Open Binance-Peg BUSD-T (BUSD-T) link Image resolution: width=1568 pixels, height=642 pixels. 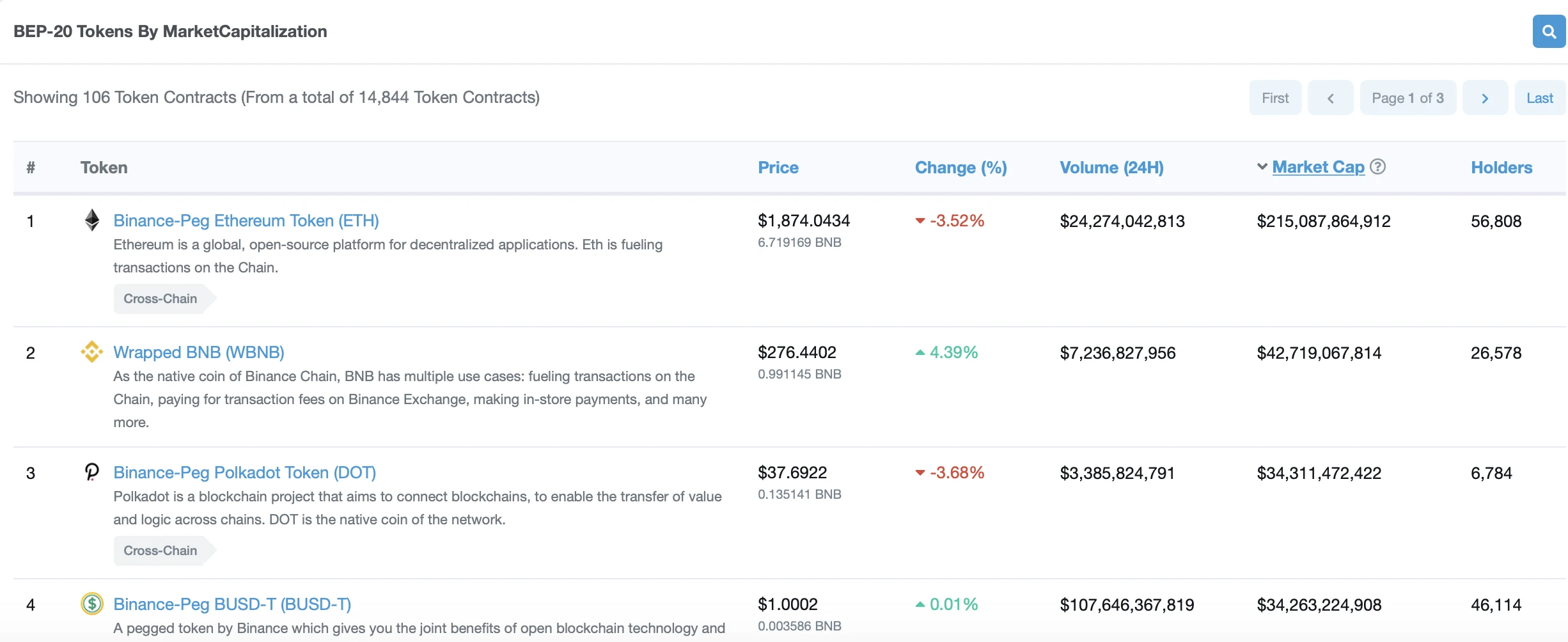tap(232, 604)
